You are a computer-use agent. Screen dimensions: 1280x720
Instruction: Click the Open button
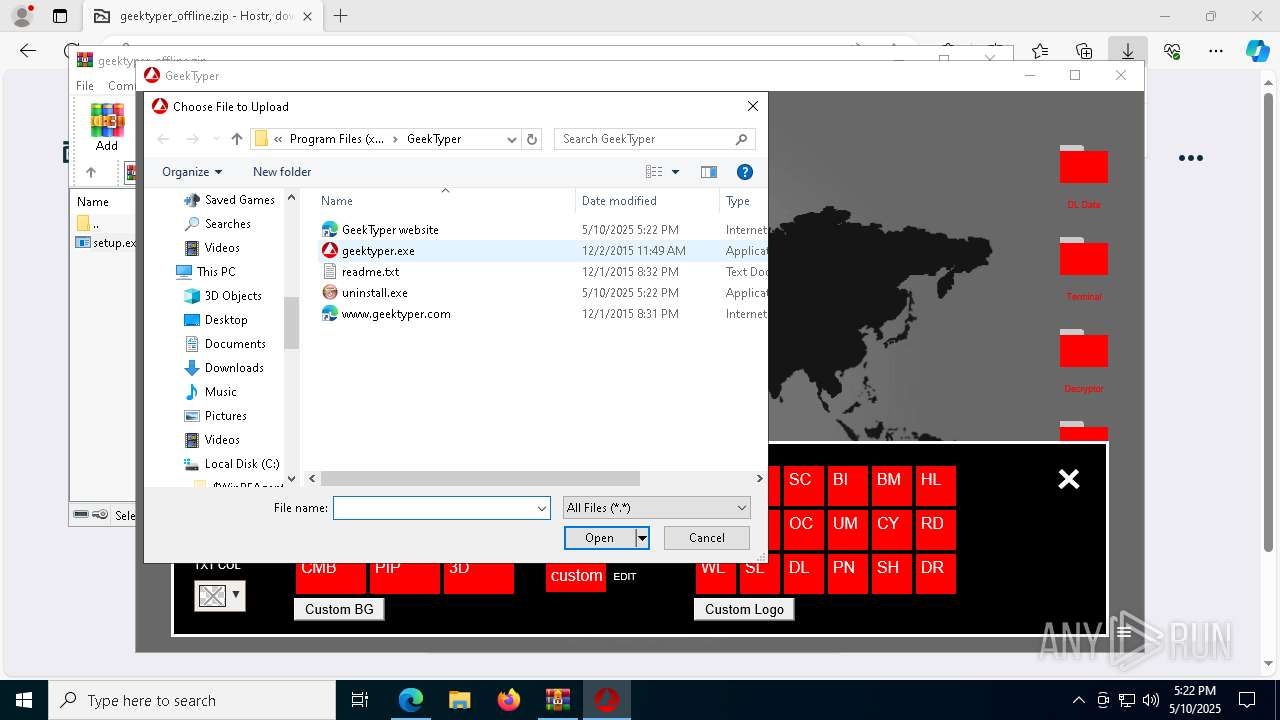point(600,538)
